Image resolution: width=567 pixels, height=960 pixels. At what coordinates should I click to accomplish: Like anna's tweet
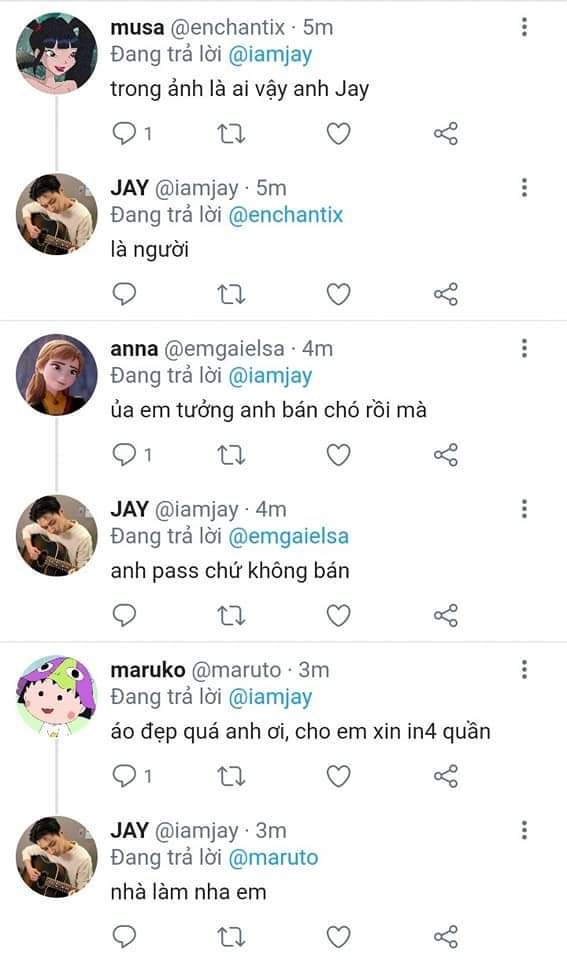pyautogui.click(x=338, y=455)
